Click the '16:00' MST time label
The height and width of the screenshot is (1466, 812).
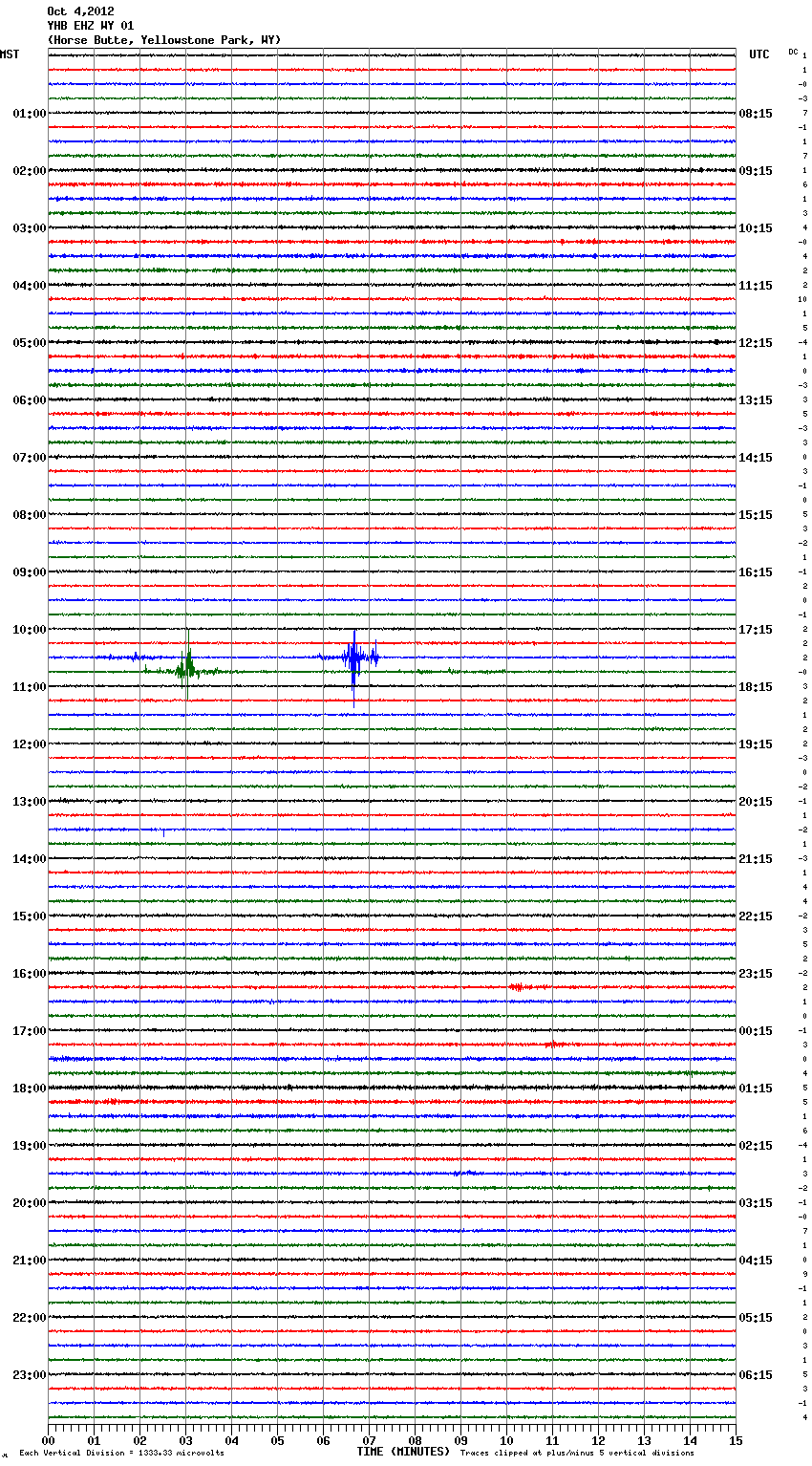pos(30,974)
